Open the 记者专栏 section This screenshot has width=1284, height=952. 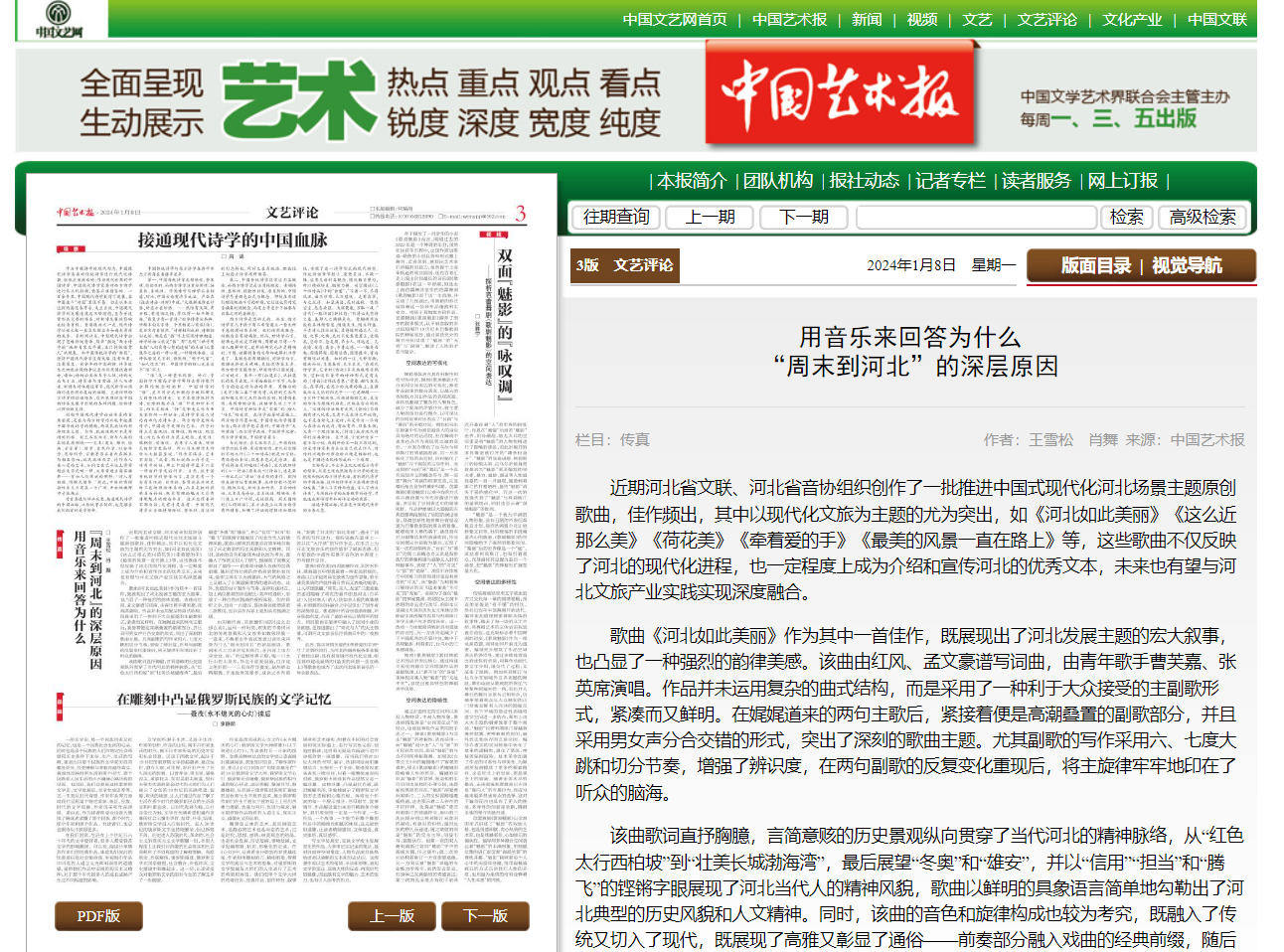click(x=950, y=181)
